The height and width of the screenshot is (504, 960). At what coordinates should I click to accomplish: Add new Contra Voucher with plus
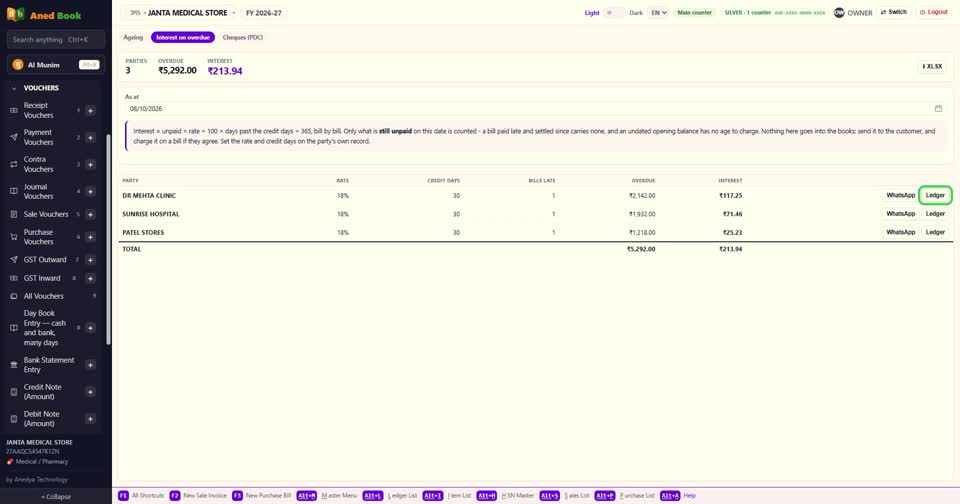pyautogui.click(x=90, y=165)
